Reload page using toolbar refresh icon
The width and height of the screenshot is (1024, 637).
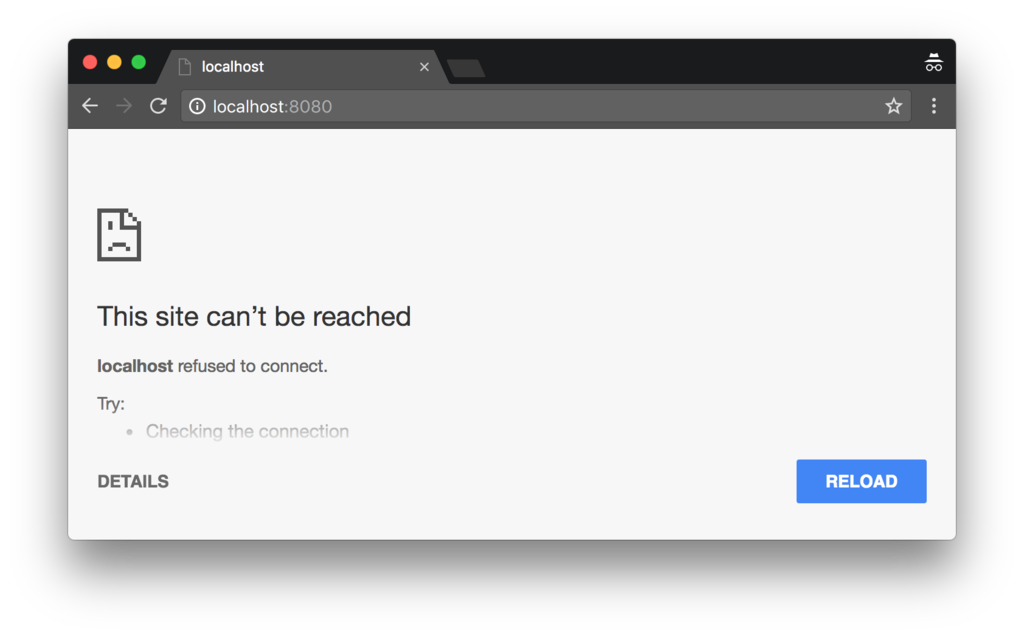tap(158, 106)
